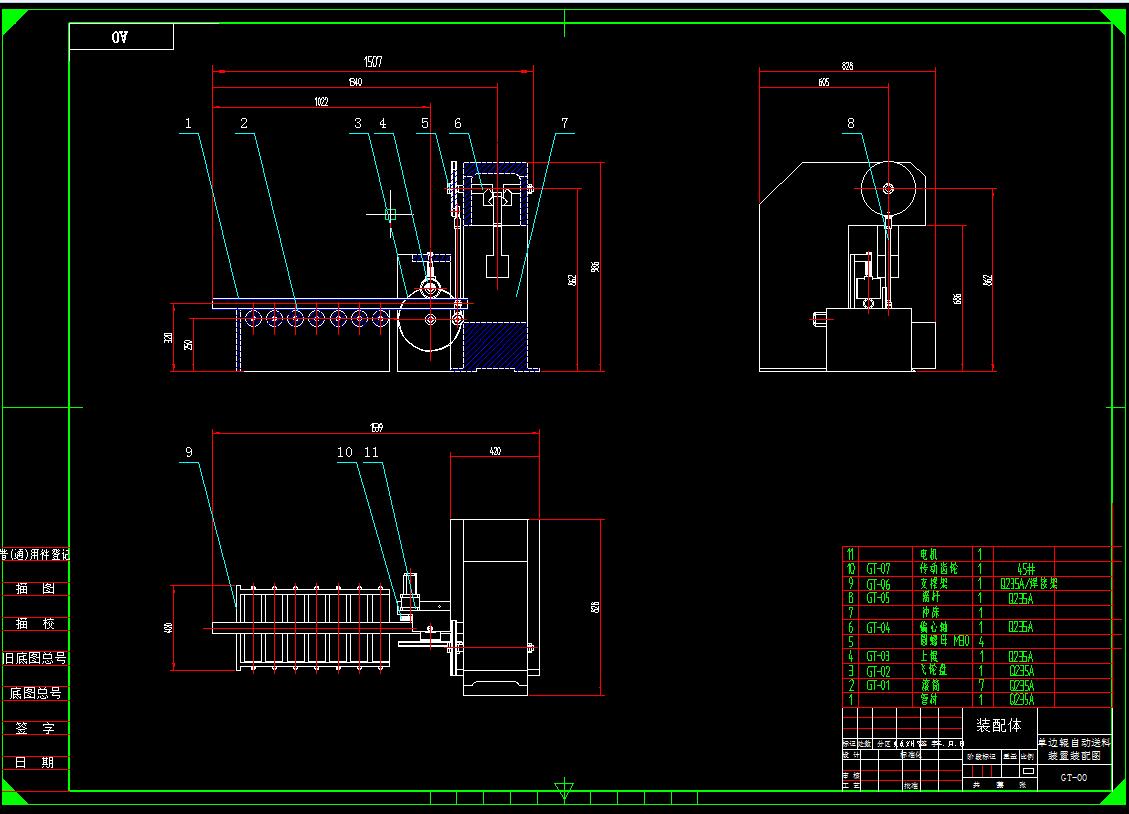Click balloon number 8 on the side view
Screen dimensions: 1129x814
[850, 124]
